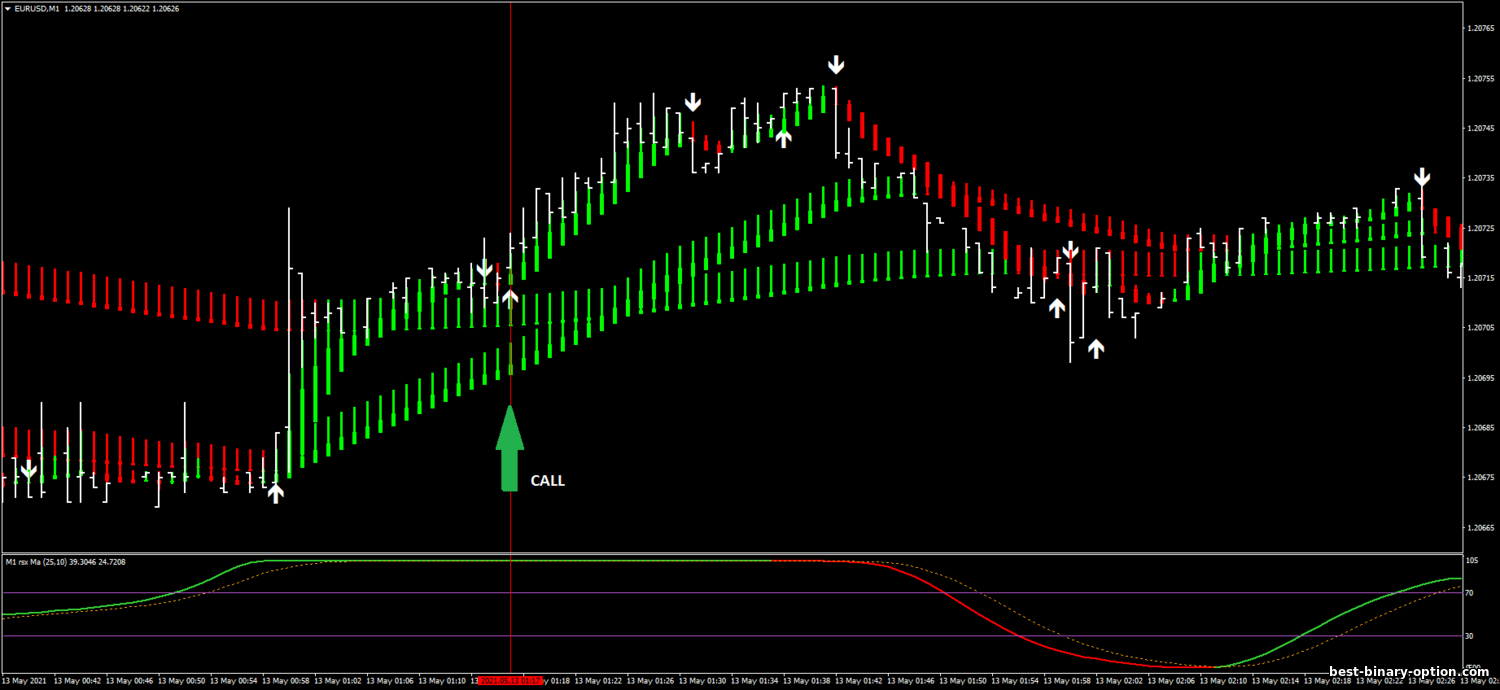Screen dimensions: 1500x690
Task: Click the white down arrow at far right near 02:22
Action: tap(1422, 178)
